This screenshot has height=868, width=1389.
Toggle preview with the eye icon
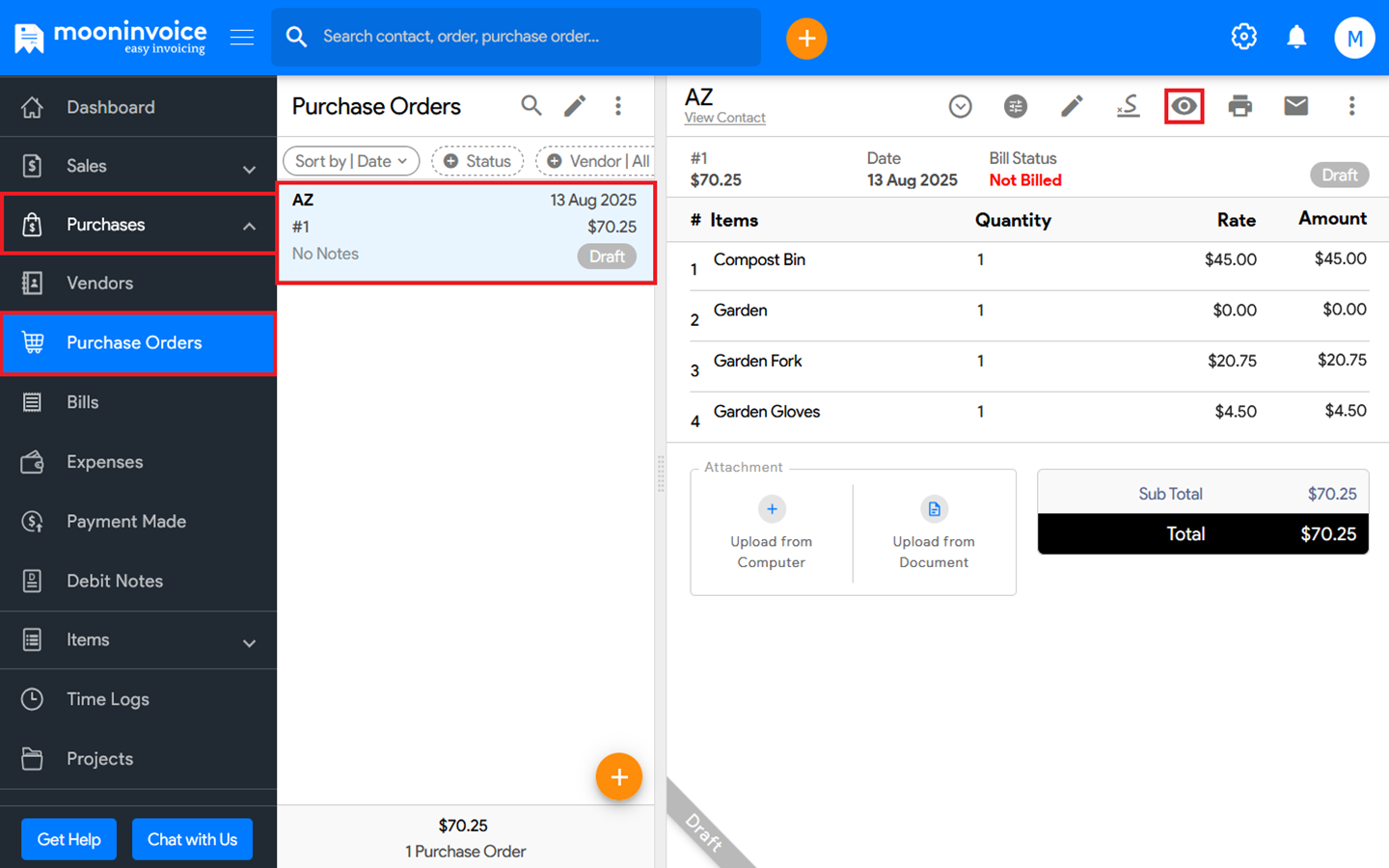click(1184, 106)
